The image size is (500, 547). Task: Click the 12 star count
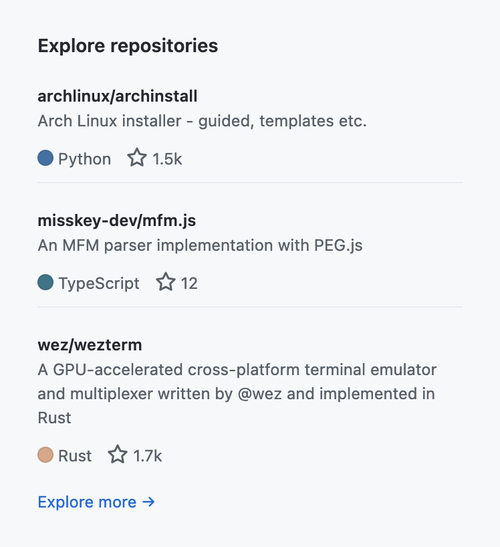pos(189,283)
